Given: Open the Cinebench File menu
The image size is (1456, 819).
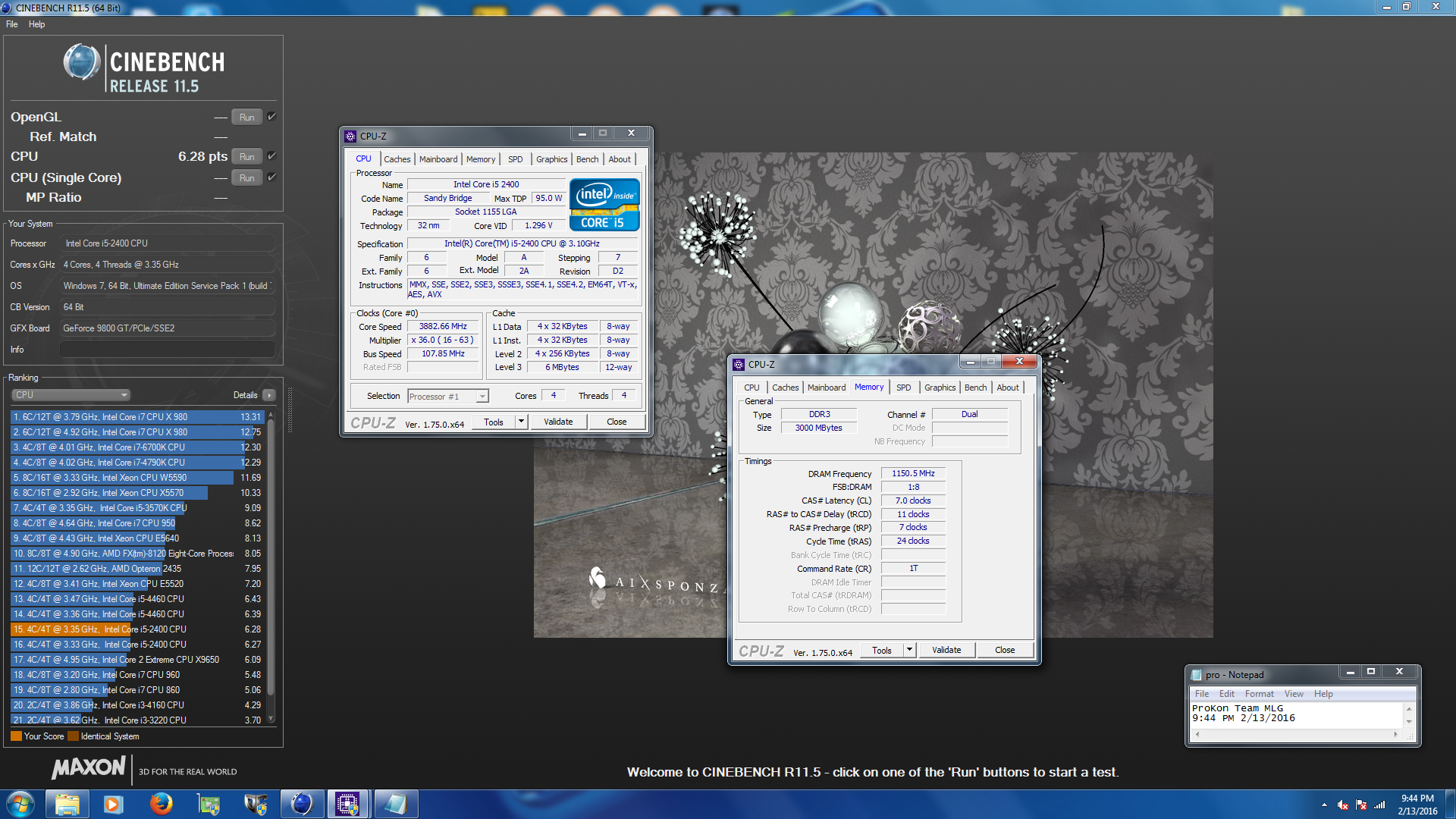Looking at the screenshot, I should 12,24.
